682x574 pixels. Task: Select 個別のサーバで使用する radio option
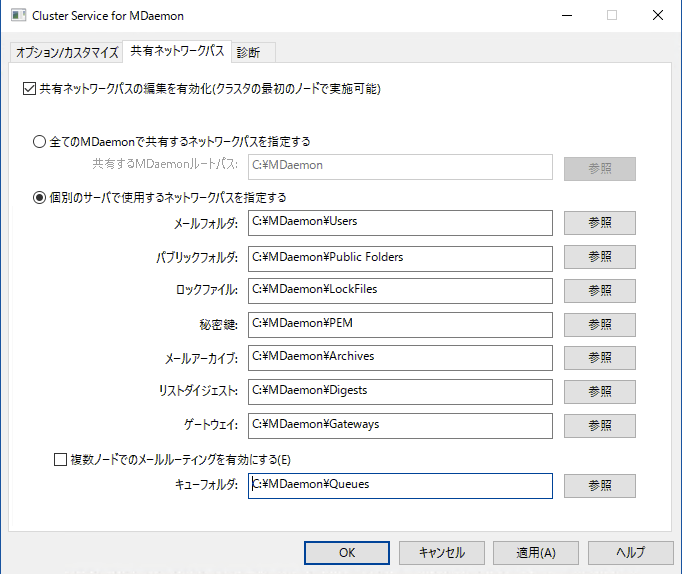(40, 197)
